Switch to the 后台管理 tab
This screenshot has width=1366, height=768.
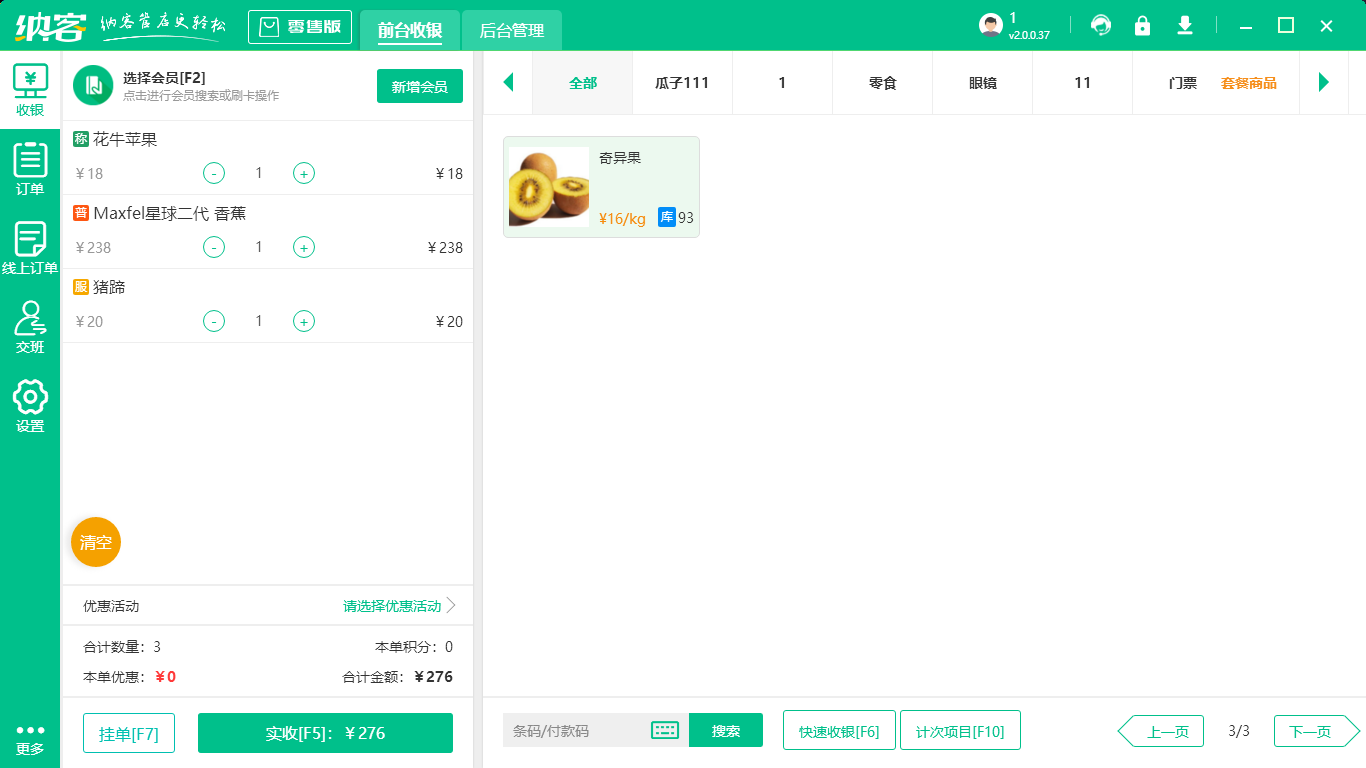[512, 31]
